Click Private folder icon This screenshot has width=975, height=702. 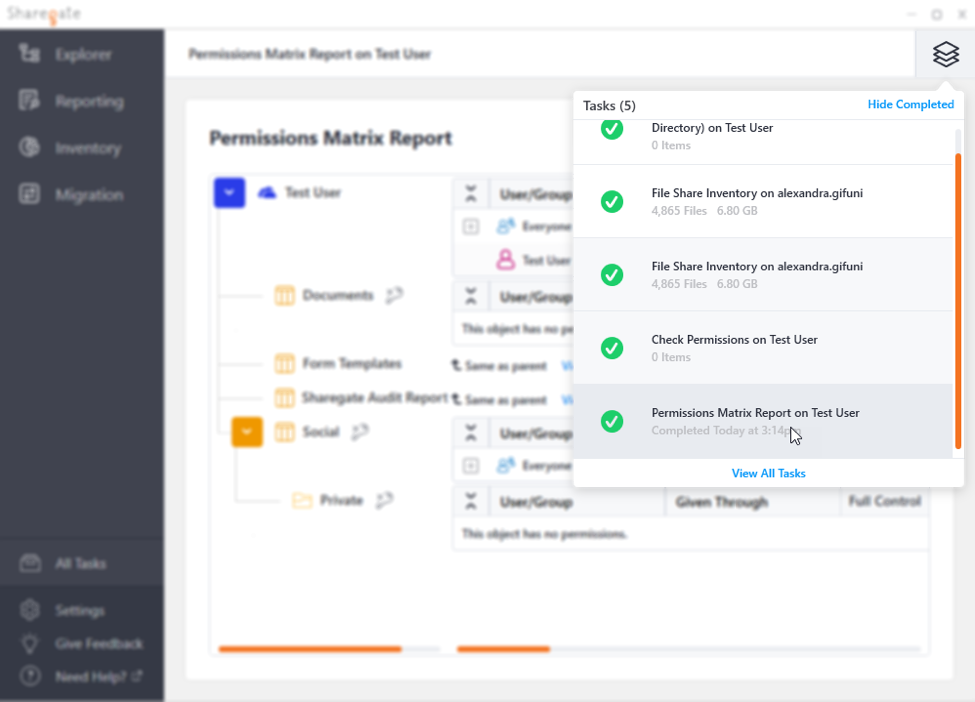(302, 500)
